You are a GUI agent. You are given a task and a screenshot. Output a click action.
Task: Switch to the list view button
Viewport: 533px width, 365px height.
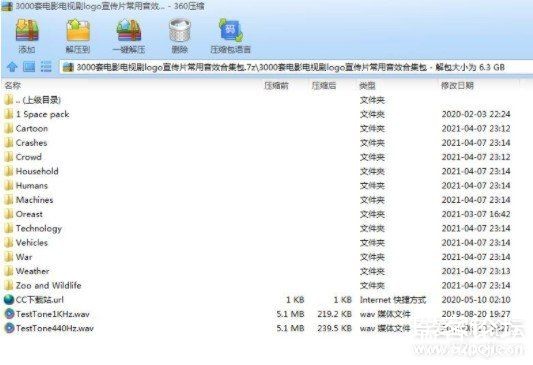46,67
